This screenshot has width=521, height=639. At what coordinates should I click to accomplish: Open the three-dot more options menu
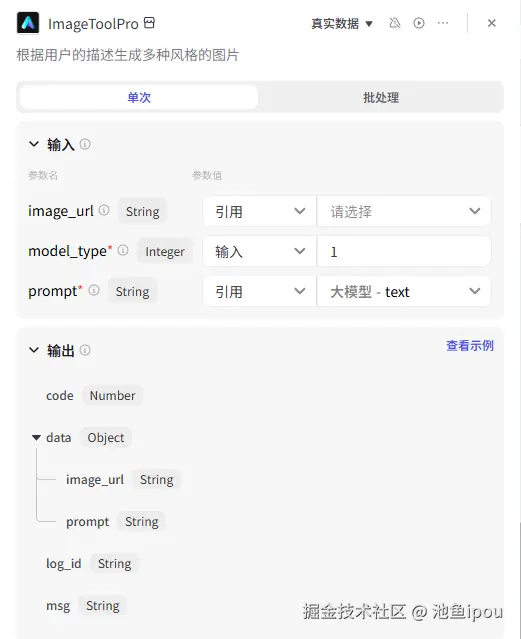click(x=443, y=23)
